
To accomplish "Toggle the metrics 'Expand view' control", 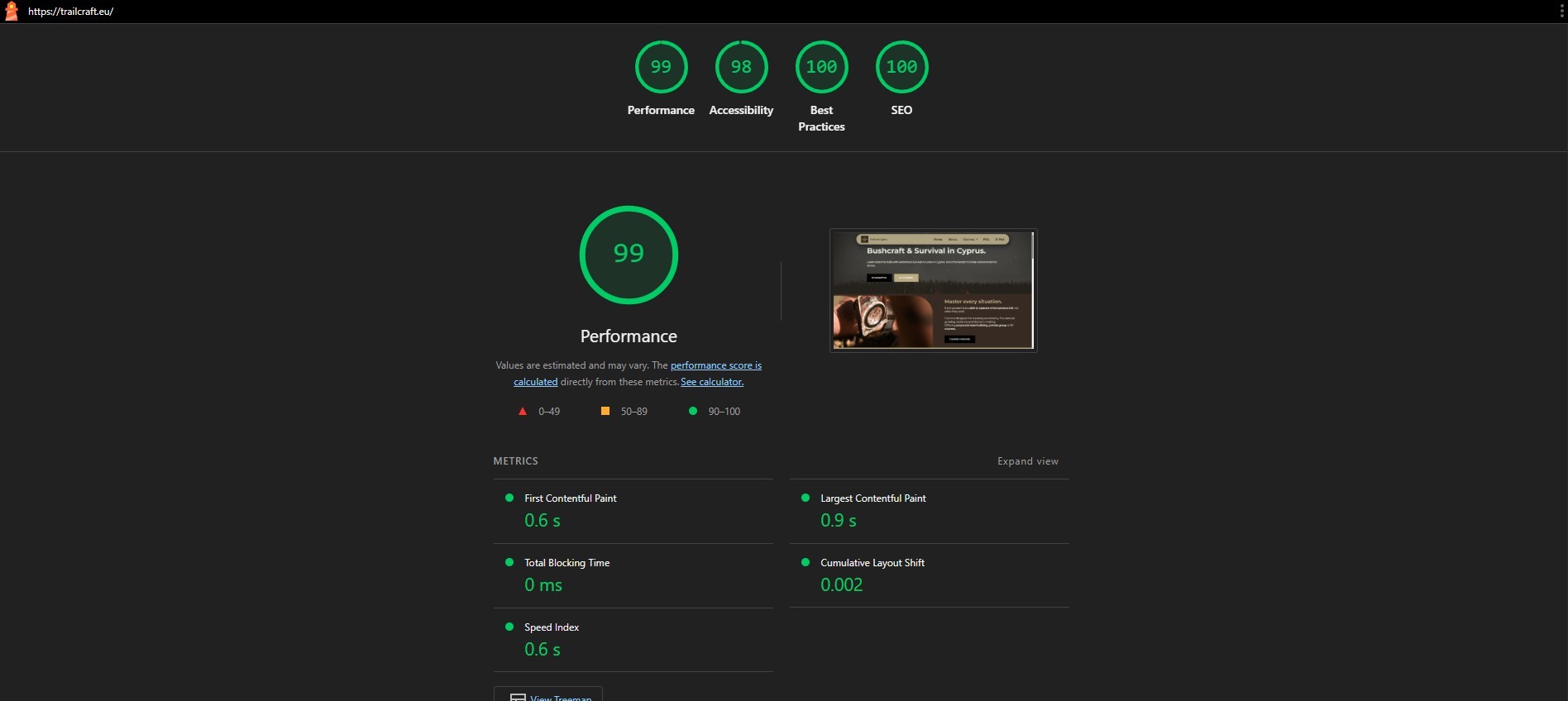I will [x=1027, y=461].
